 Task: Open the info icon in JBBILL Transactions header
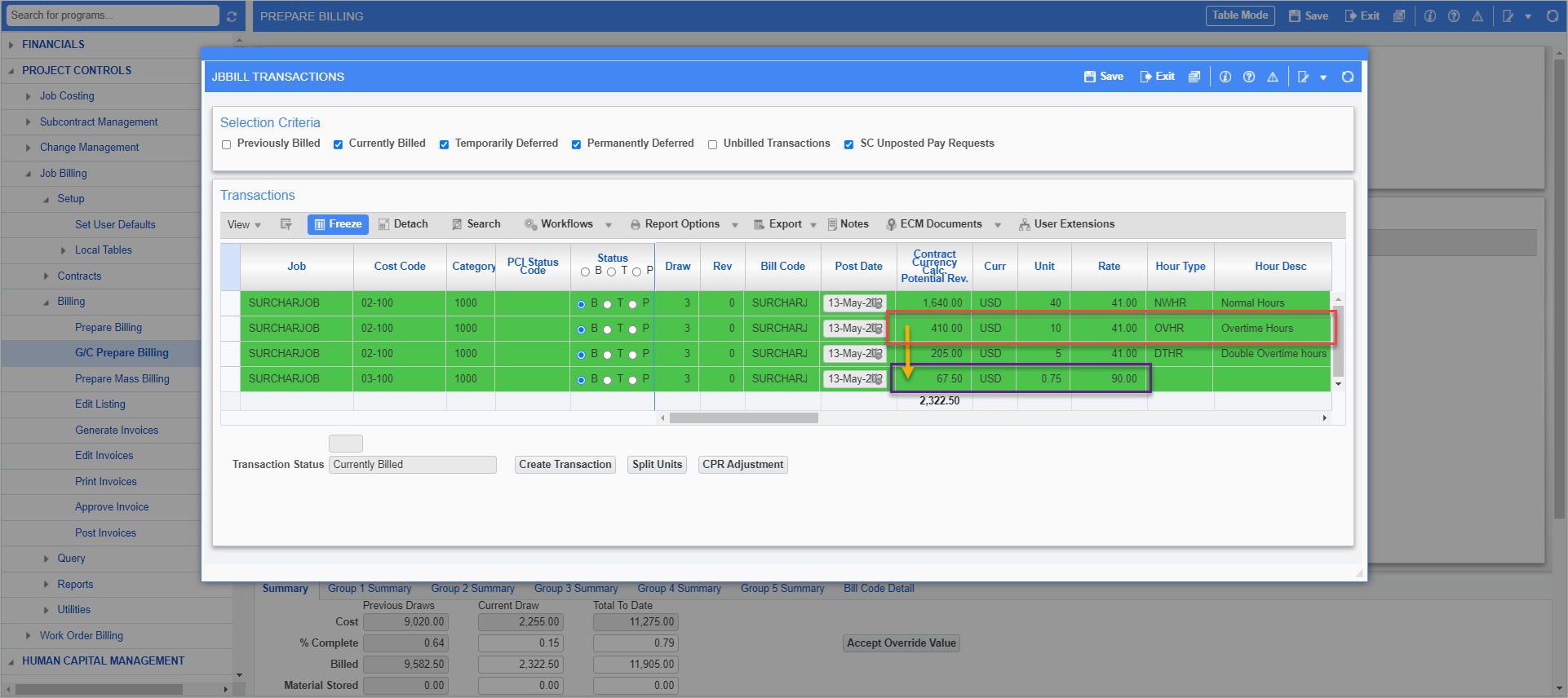coord(1225,77)
